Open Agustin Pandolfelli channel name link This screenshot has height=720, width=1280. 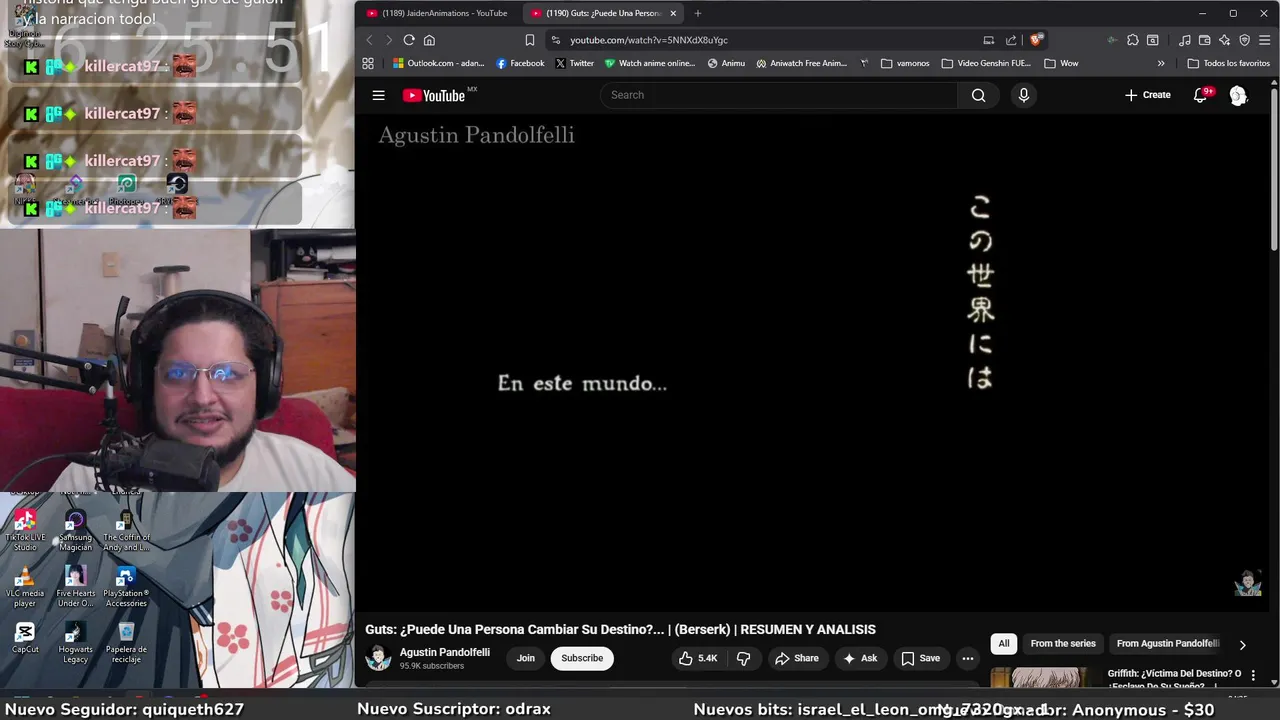445,652
